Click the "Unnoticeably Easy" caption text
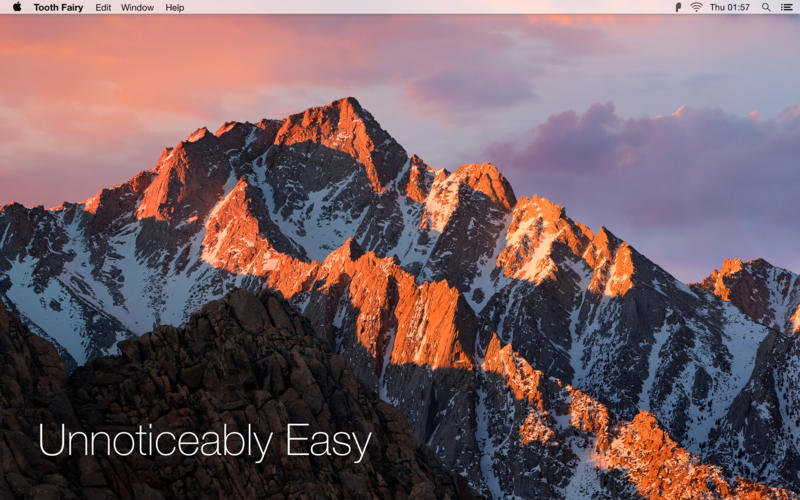Image resolution: width=800 pixels, height=500 pixels. (x=204, y=442)
